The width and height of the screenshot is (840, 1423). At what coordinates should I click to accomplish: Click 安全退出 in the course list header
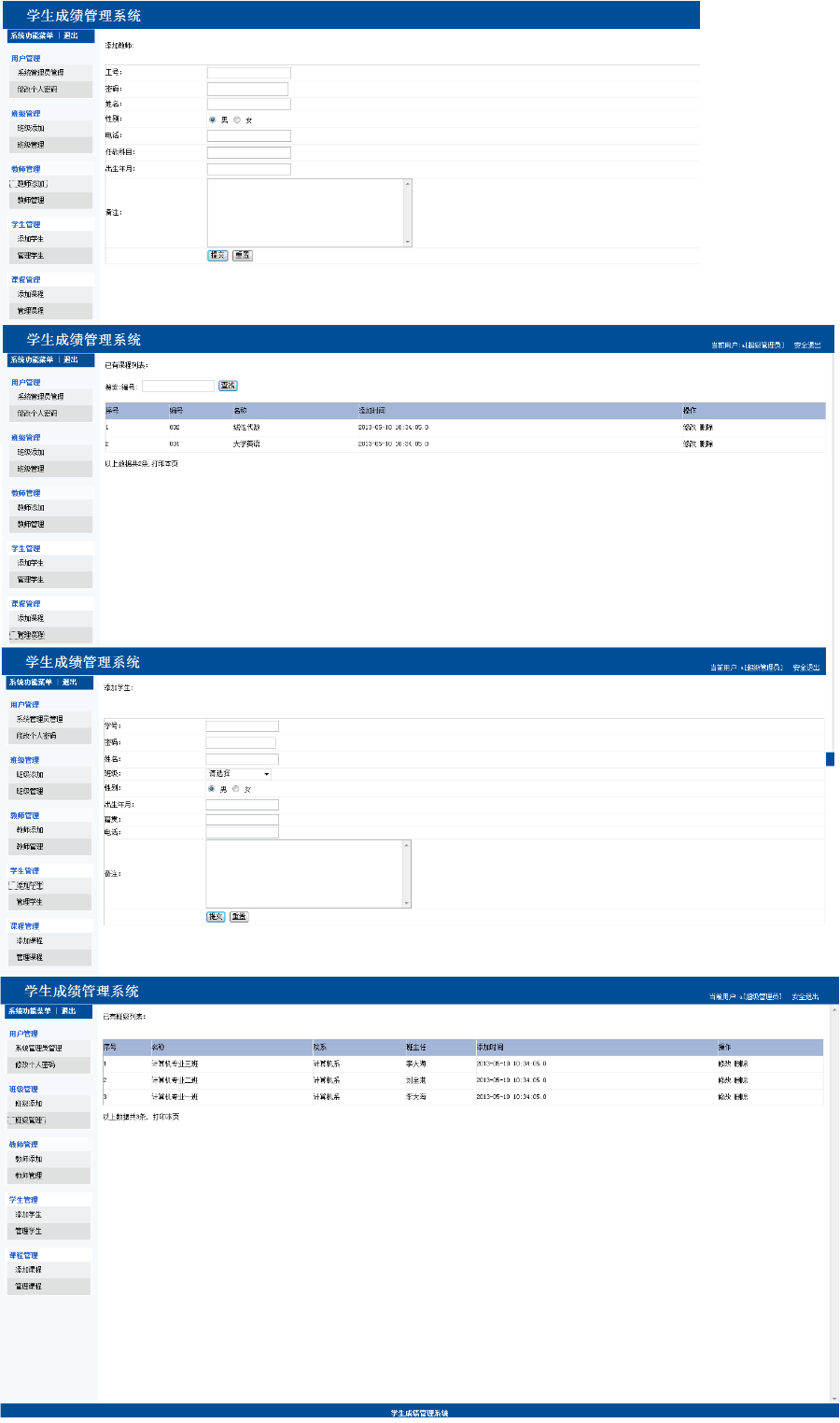[807, 345]
